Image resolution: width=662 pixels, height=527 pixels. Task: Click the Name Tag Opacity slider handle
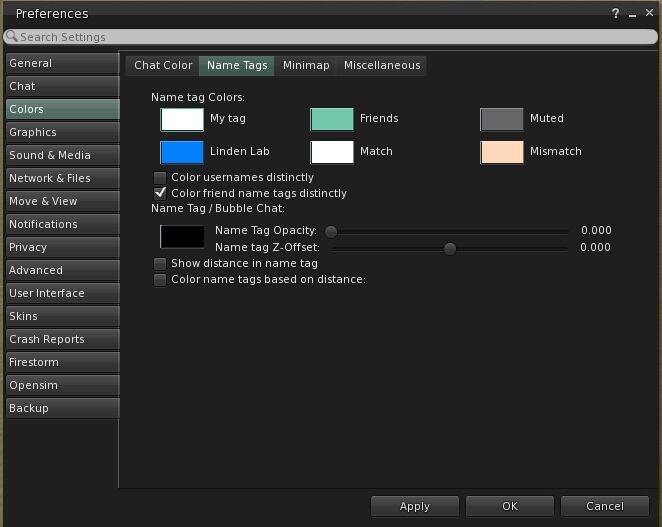[331, 231]
